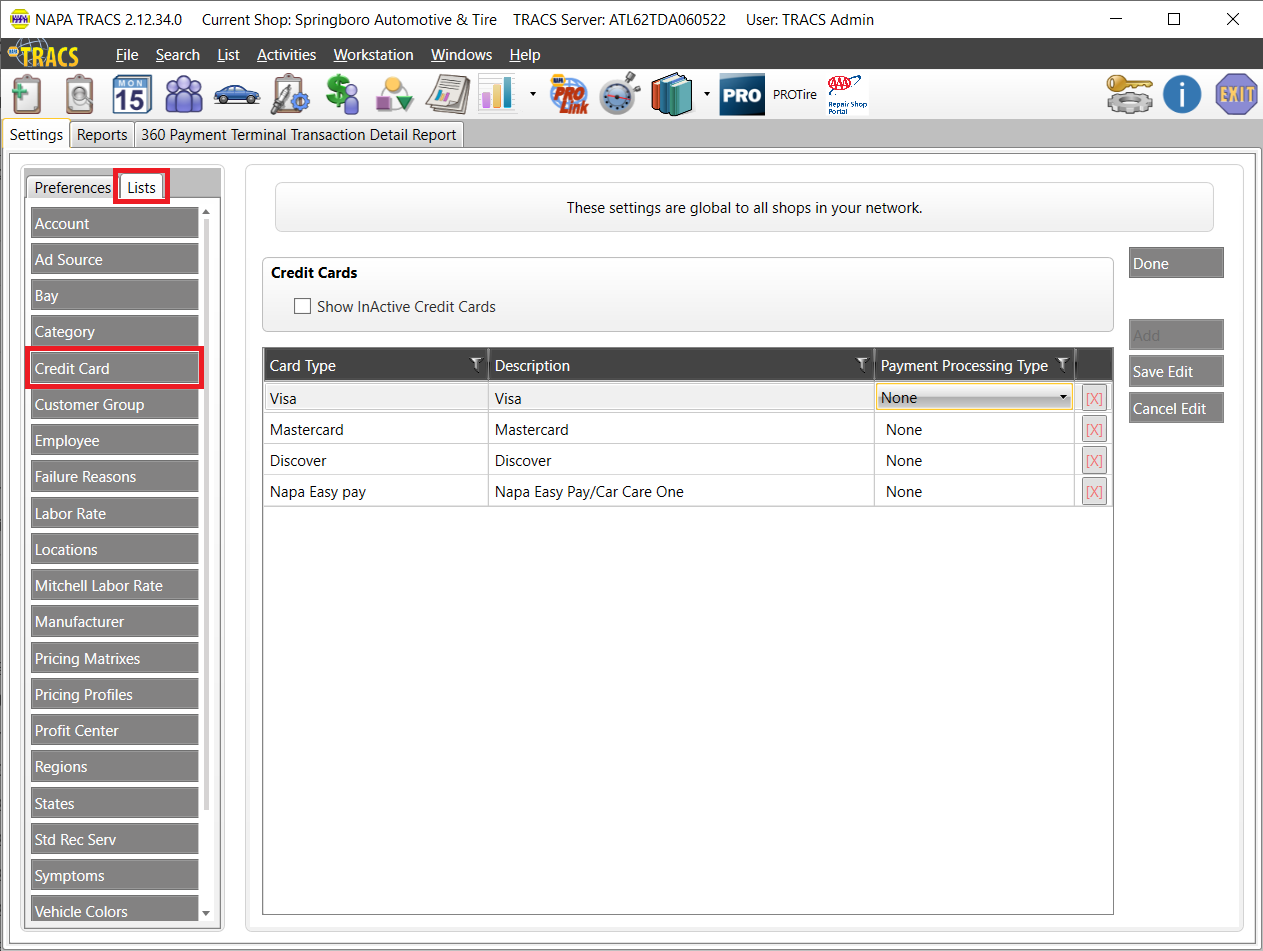
Task: Open the Help menu
Action: click(x=524, y=55)
